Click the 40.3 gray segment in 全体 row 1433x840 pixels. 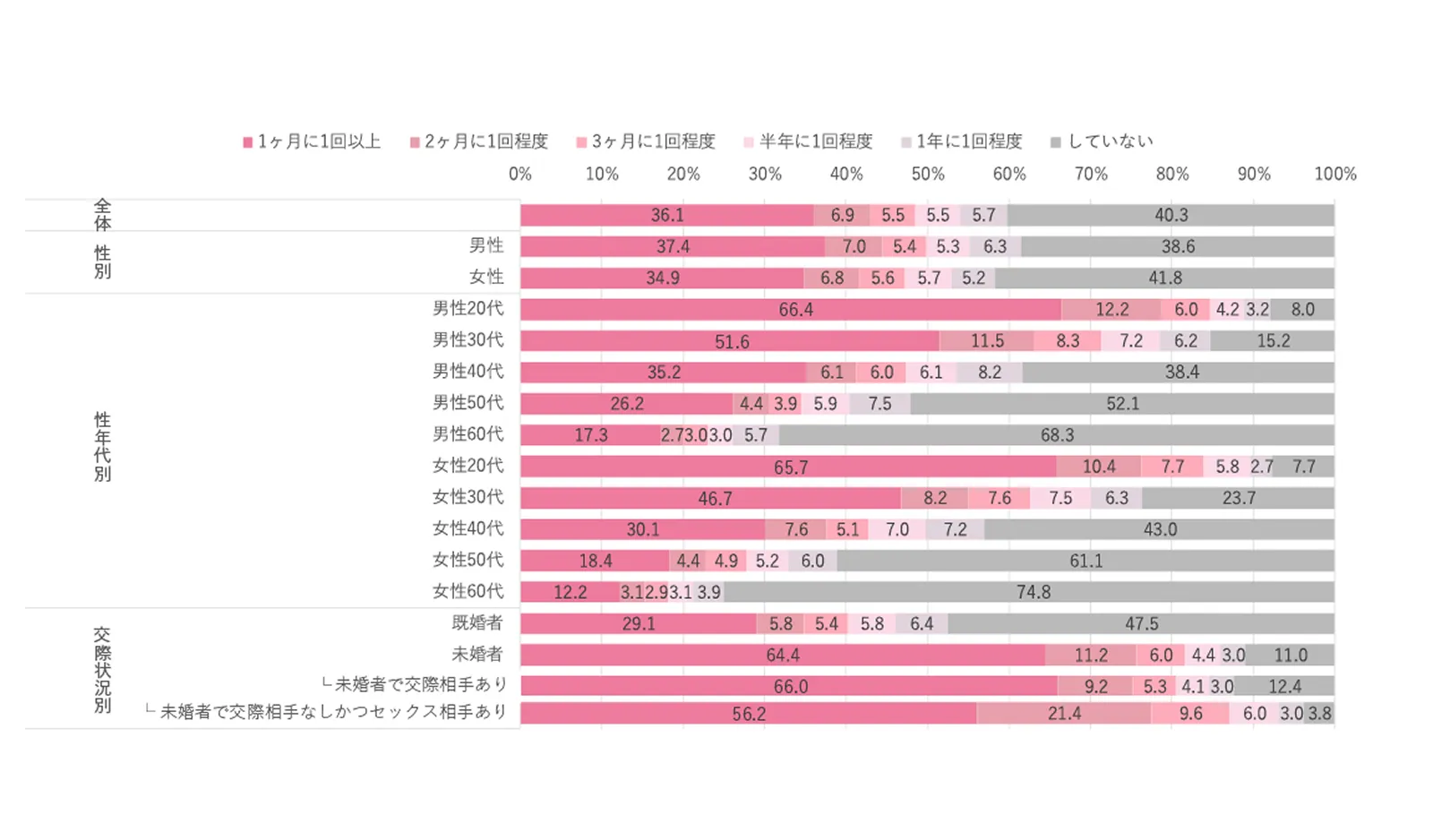click(x=1170, y=215)
